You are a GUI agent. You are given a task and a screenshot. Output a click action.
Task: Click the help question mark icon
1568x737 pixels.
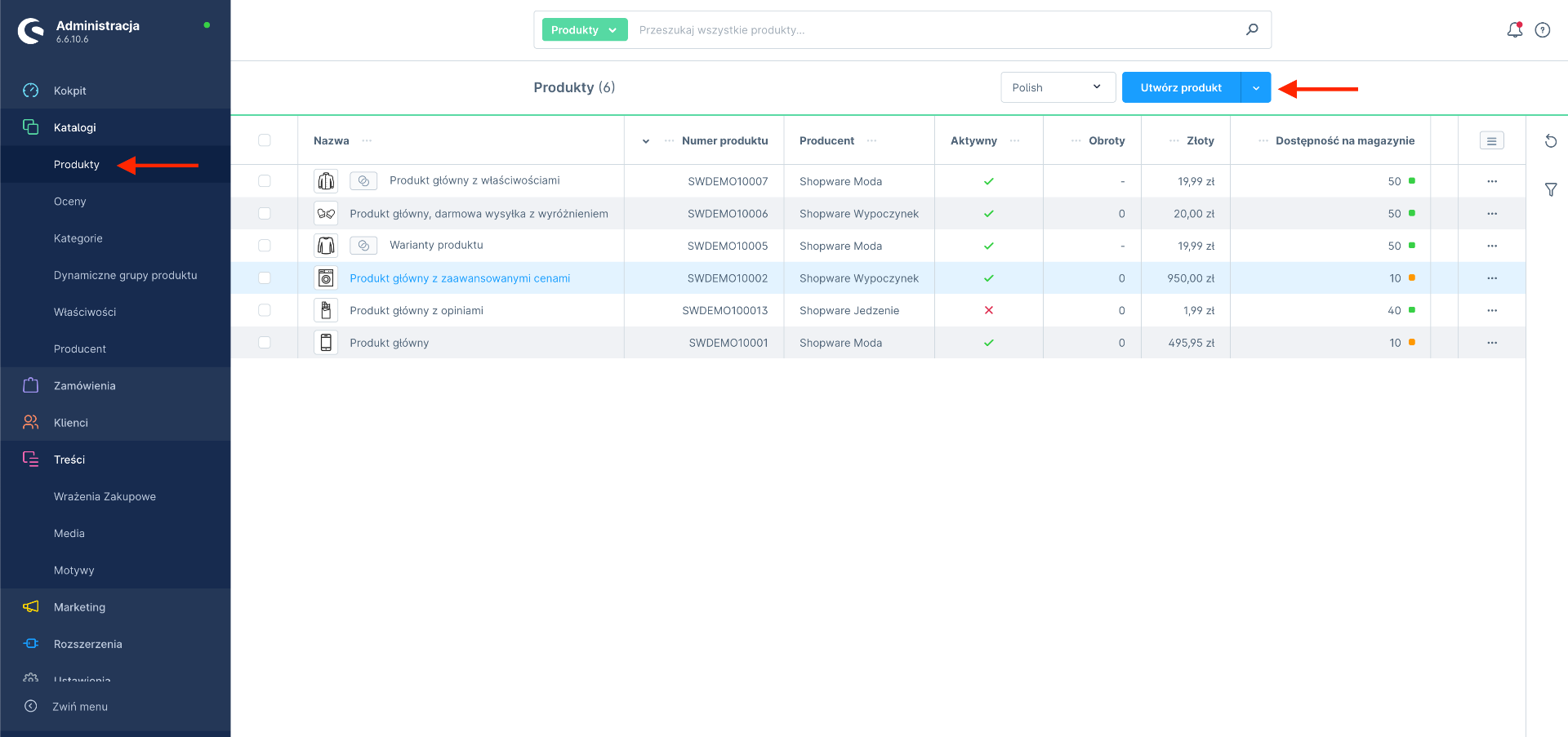1542,30
